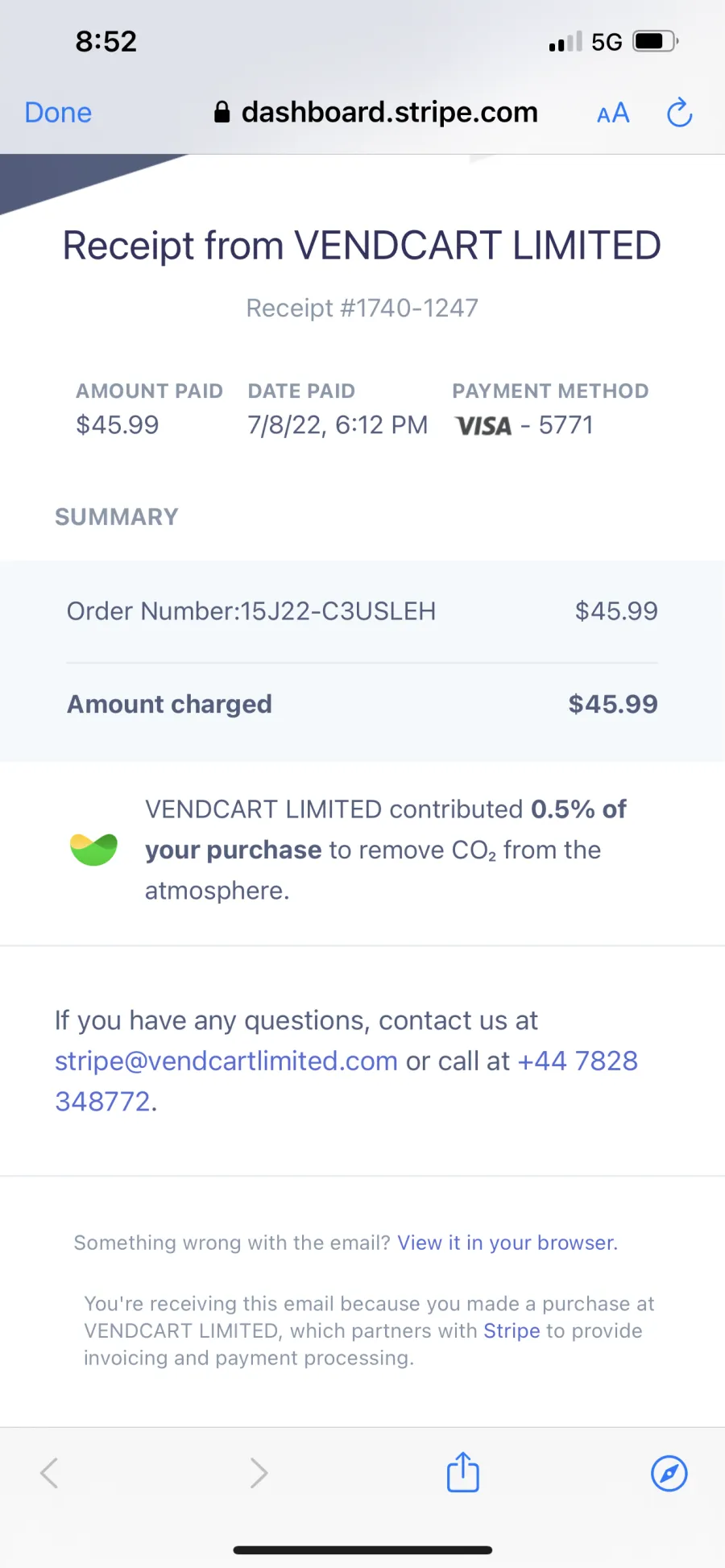Reload the page with refresh icon
The height and width of the screenshot is (1568, 725).
[x=679, y=113]
